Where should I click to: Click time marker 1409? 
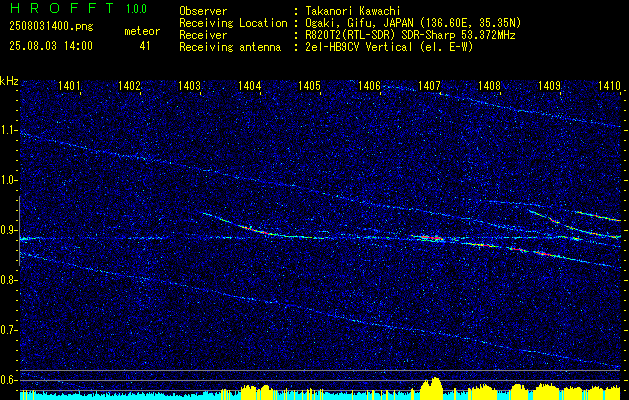(x=549, y=85)
